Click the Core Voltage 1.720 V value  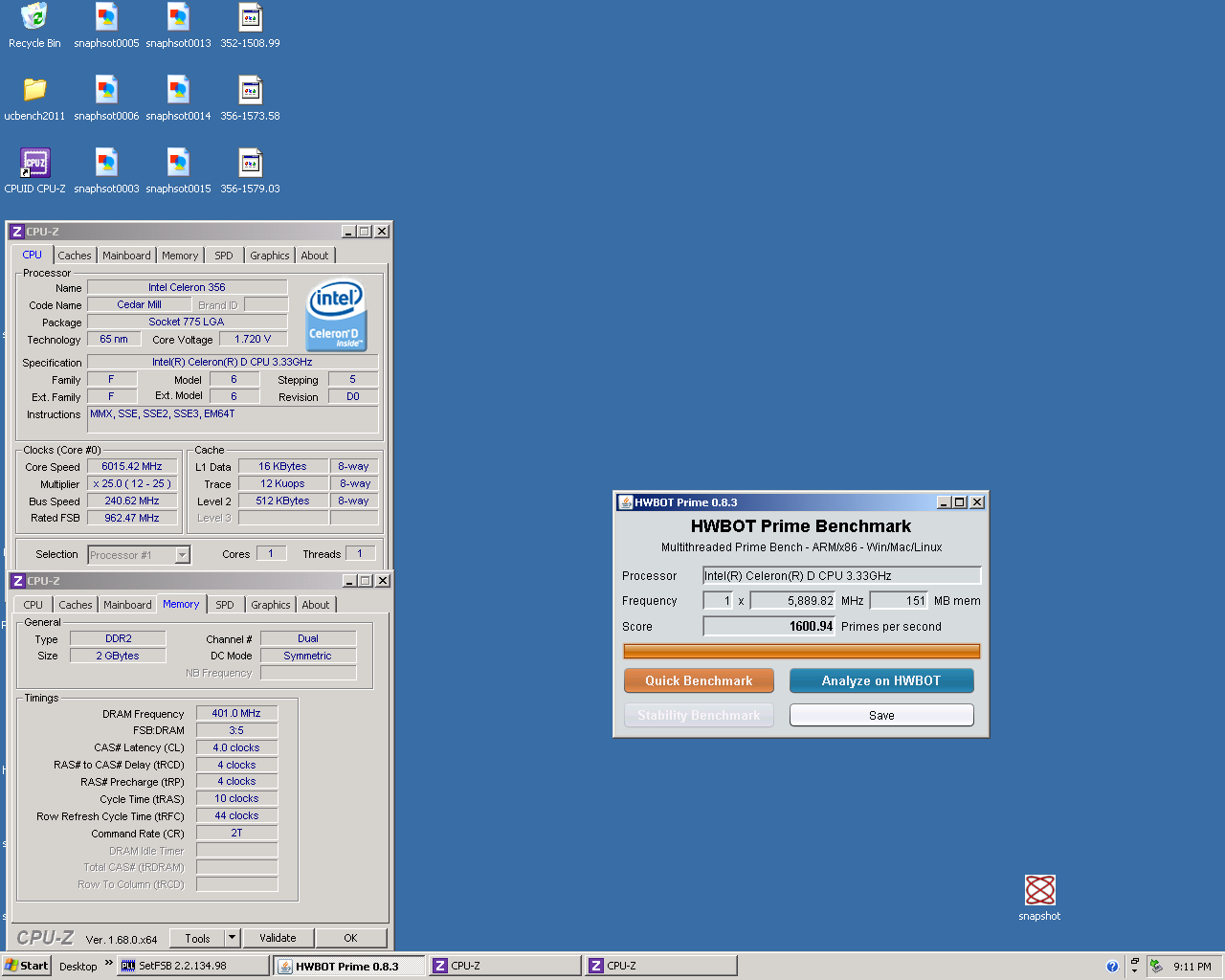pyautogui.click(x=254, y=339)
